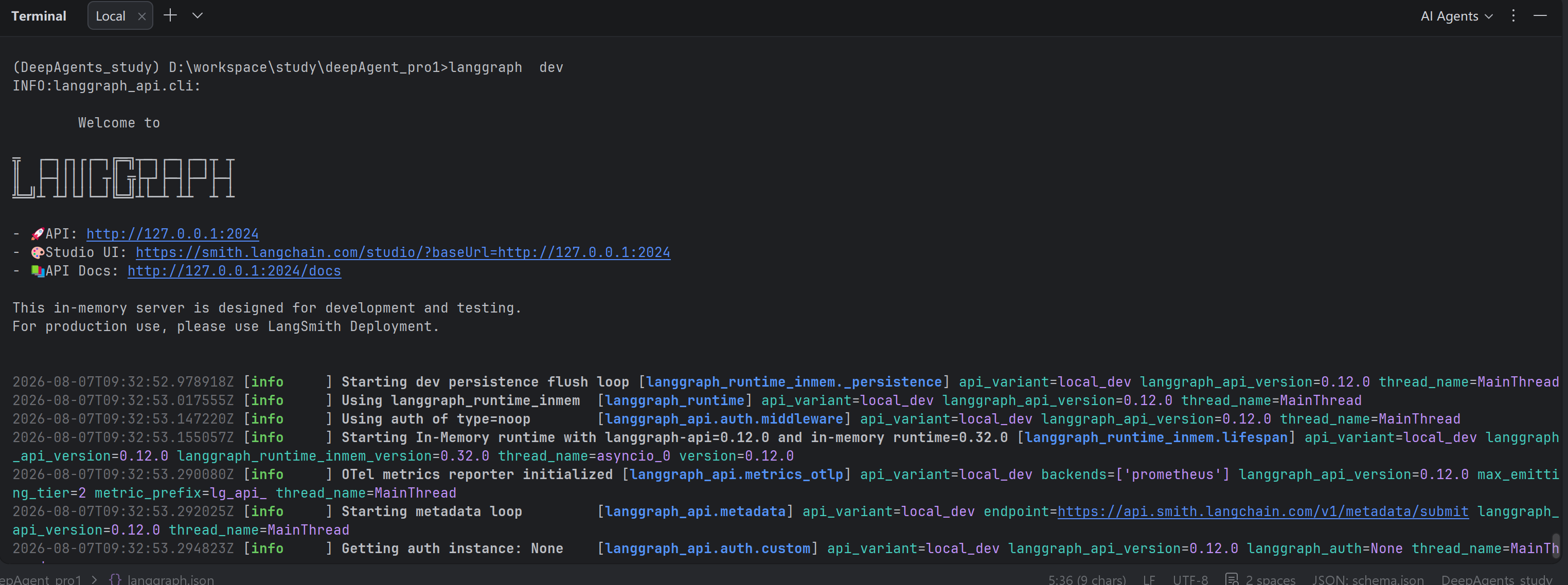This screenshot has height=585, width=1568.
Task: Open the Studio UI smith.langchain.com link
Action: 403,252
